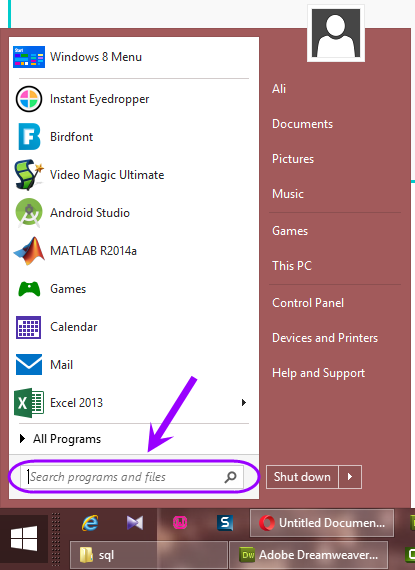
Task: Click the taskbar dotted grip handle
Action: [56, 538]
